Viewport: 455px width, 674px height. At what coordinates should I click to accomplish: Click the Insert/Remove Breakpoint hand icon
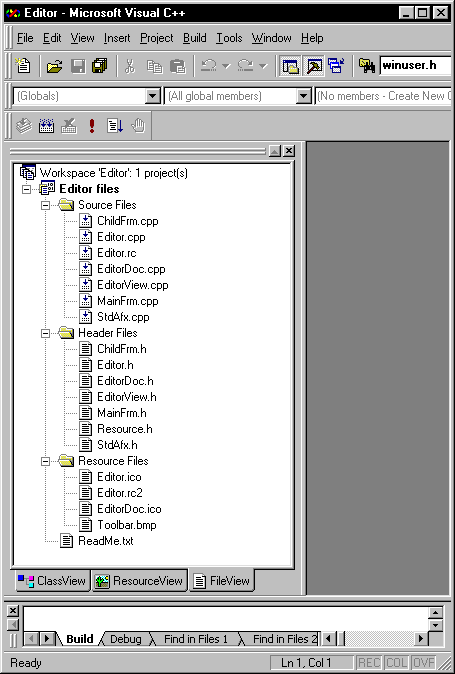(138, 126)
